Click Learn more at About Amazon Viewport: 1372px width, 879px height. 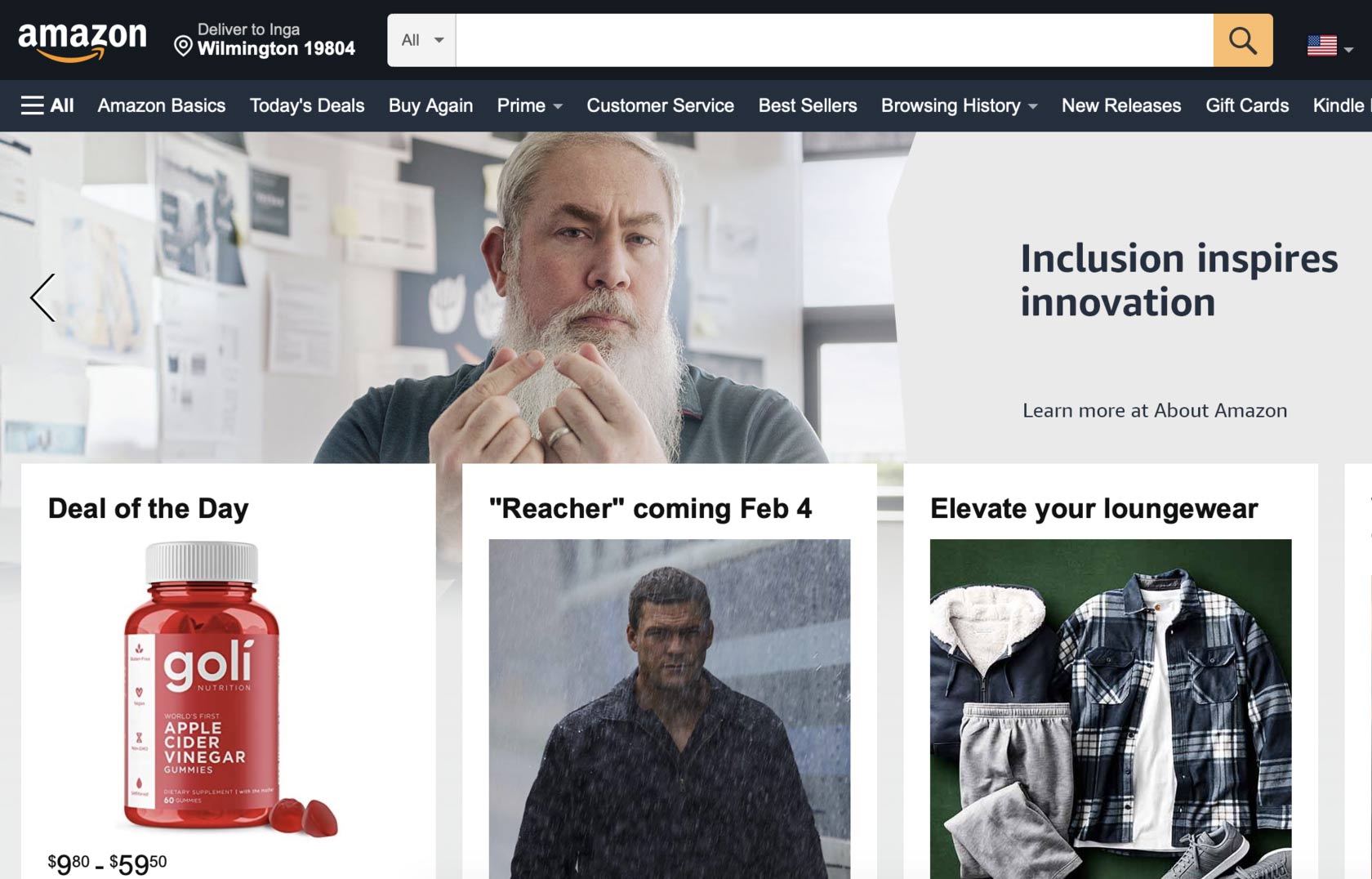(x=1154, y=410)
